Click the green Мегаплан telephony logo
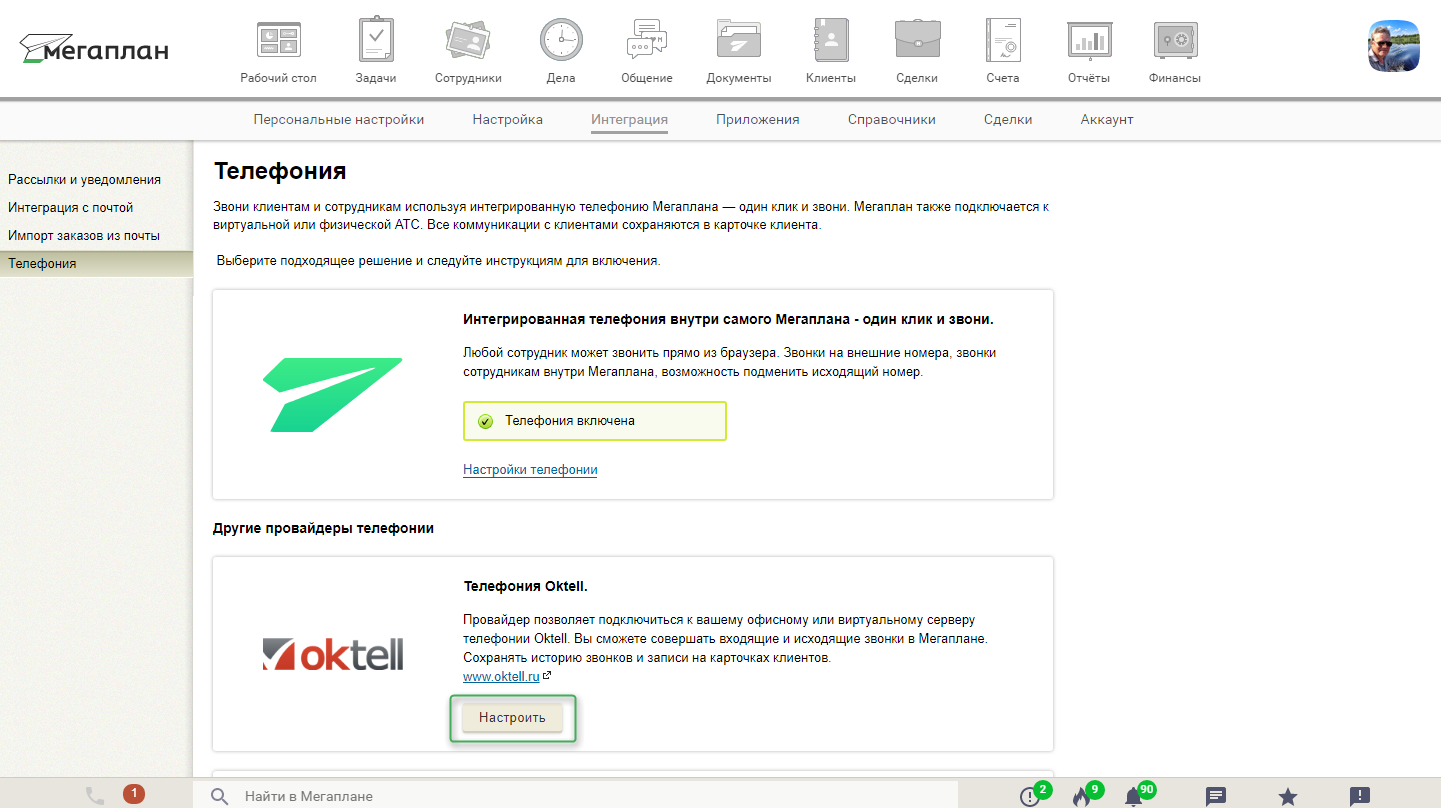The image size is (1441, 808). point(333,394)
